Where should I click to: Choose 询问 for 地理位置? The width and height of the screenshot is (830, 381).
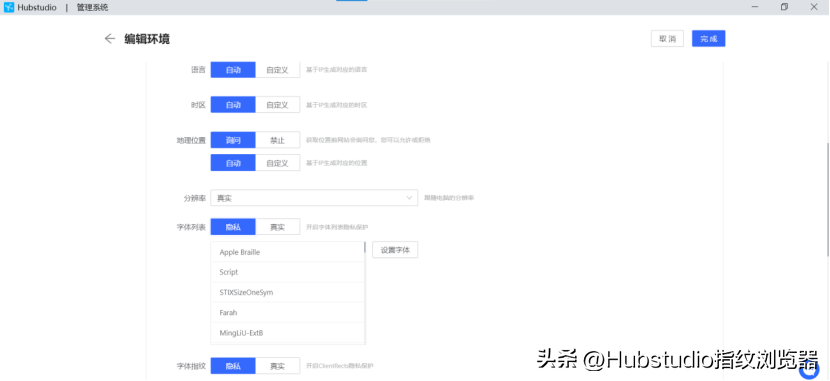(233, 140)
